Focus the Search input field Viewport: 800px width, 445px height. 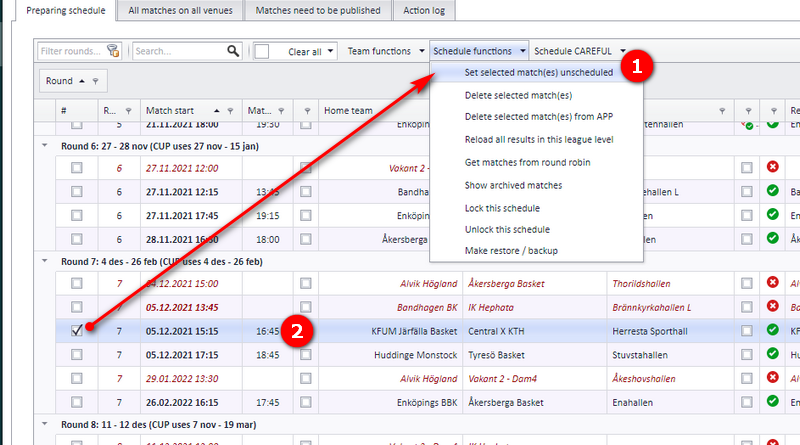[x=180, y=51]
